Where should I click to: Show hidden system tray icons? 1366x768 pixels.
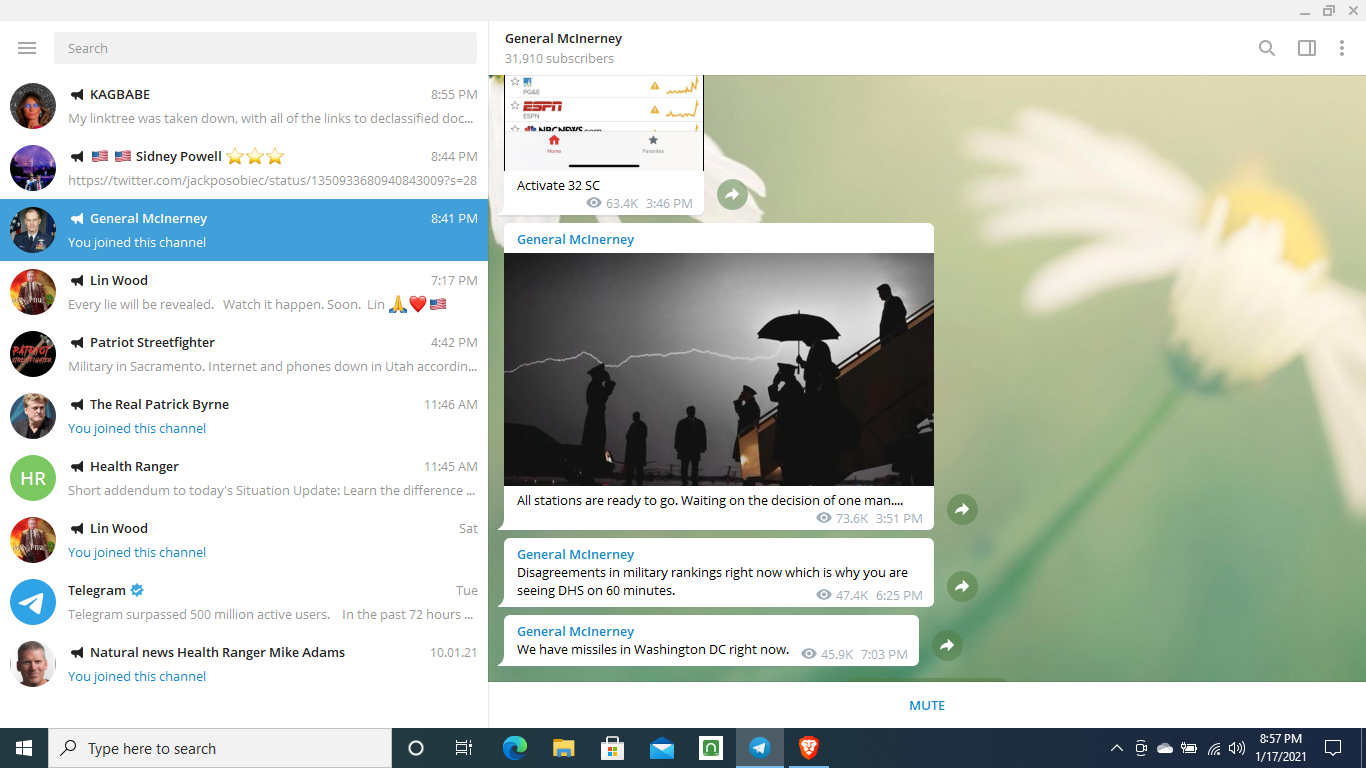[x=1116, y=748]
